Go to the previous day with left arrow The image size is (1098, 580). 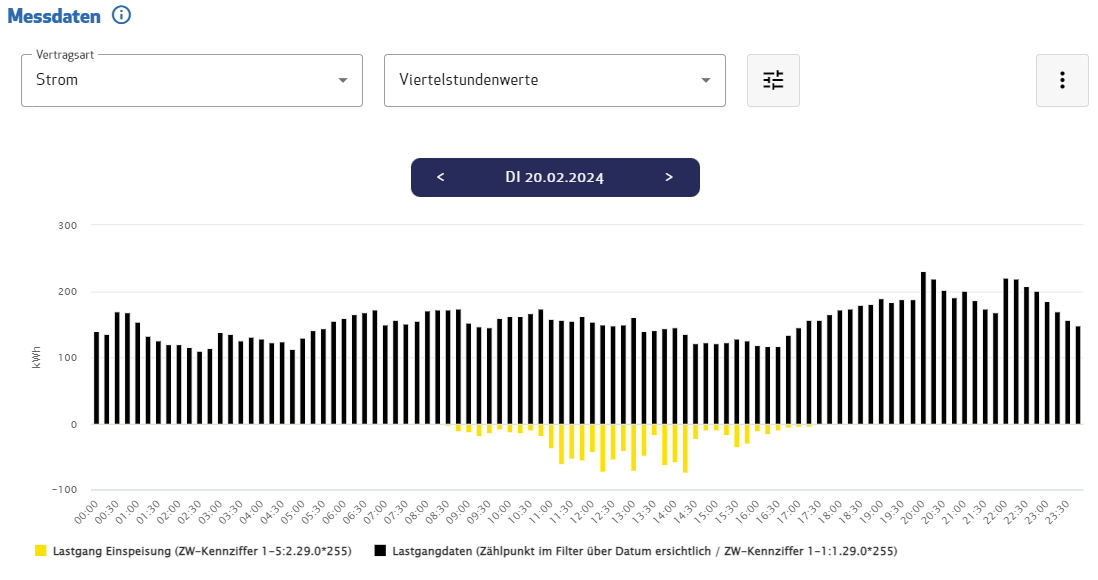[x=441, y=177]
